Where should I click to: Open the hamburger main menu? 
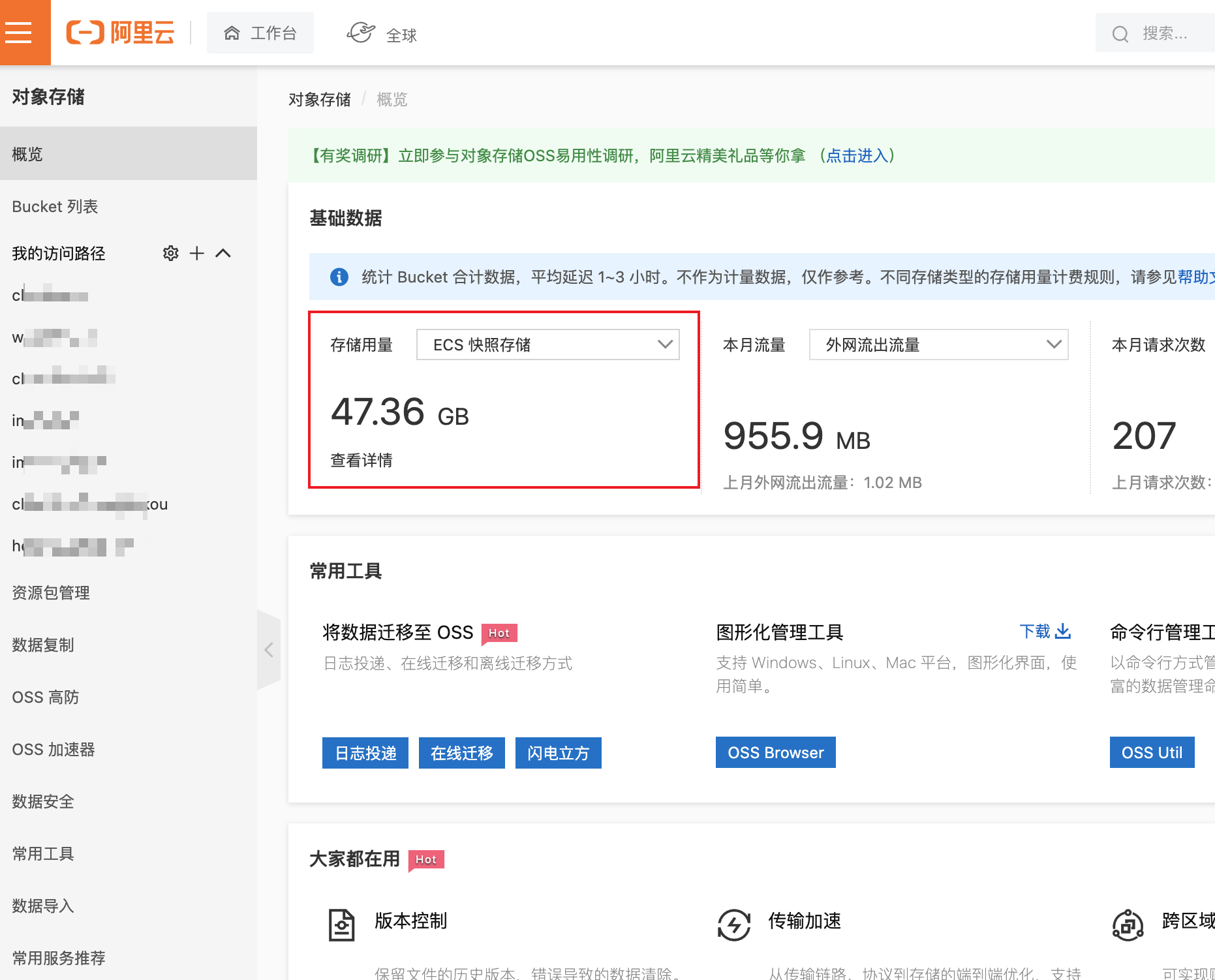pyautogui.click(x=18, y=33)
